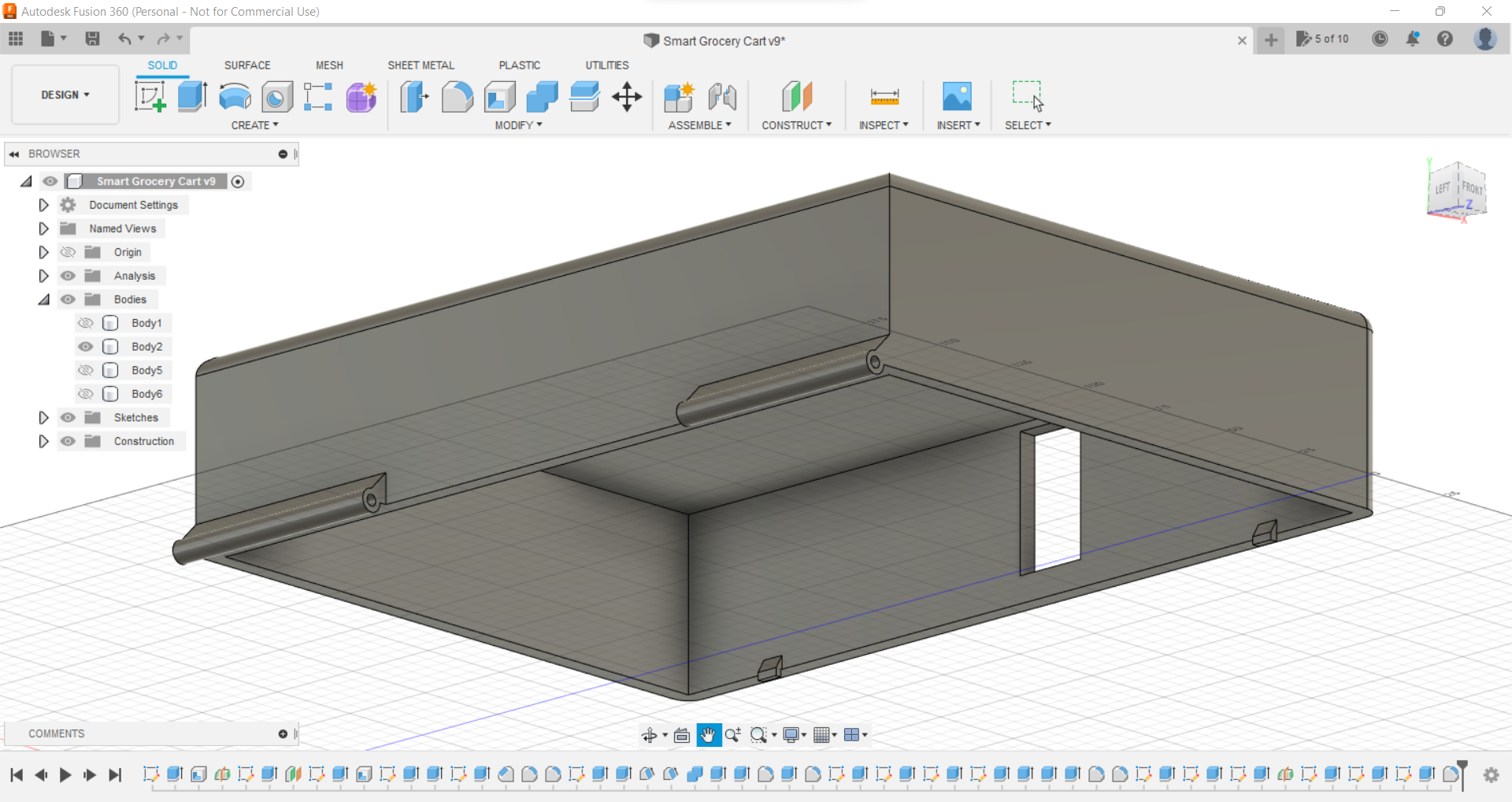1512x802 pixels.
Task: Click the New Component icon
Action: click(x=679, y=97)
